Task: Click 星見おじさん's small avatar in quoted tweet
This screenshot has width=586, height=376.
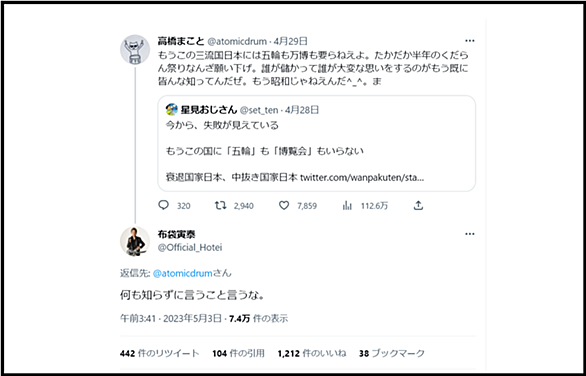Action: (172, 110)
